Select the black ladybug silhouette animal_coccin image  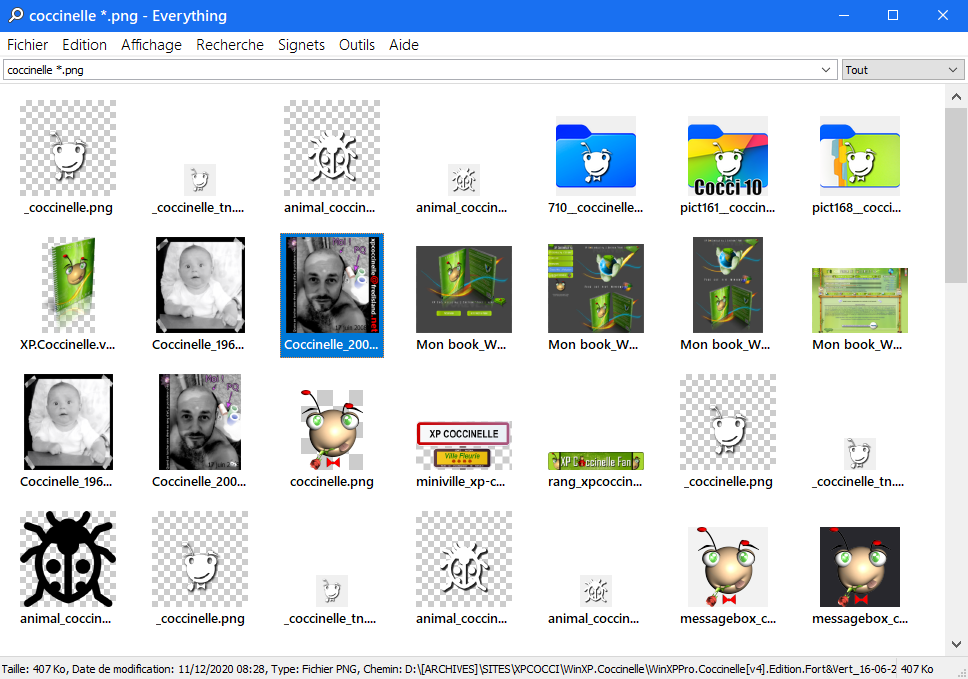[68, 559]
